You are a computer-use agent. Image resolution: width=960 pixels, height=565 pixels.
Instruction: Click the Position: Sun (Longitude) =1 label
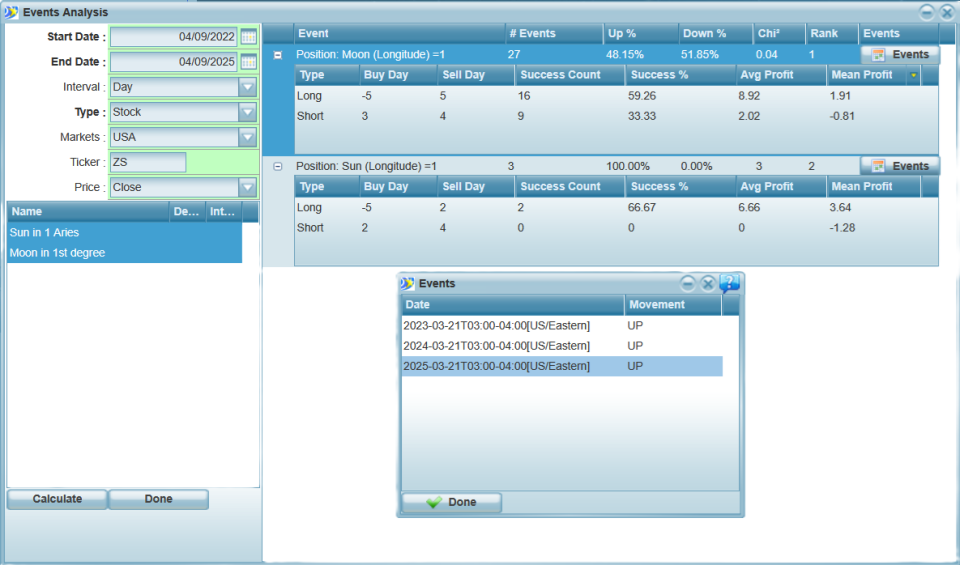pyautogui.click(x=366, y=167)
